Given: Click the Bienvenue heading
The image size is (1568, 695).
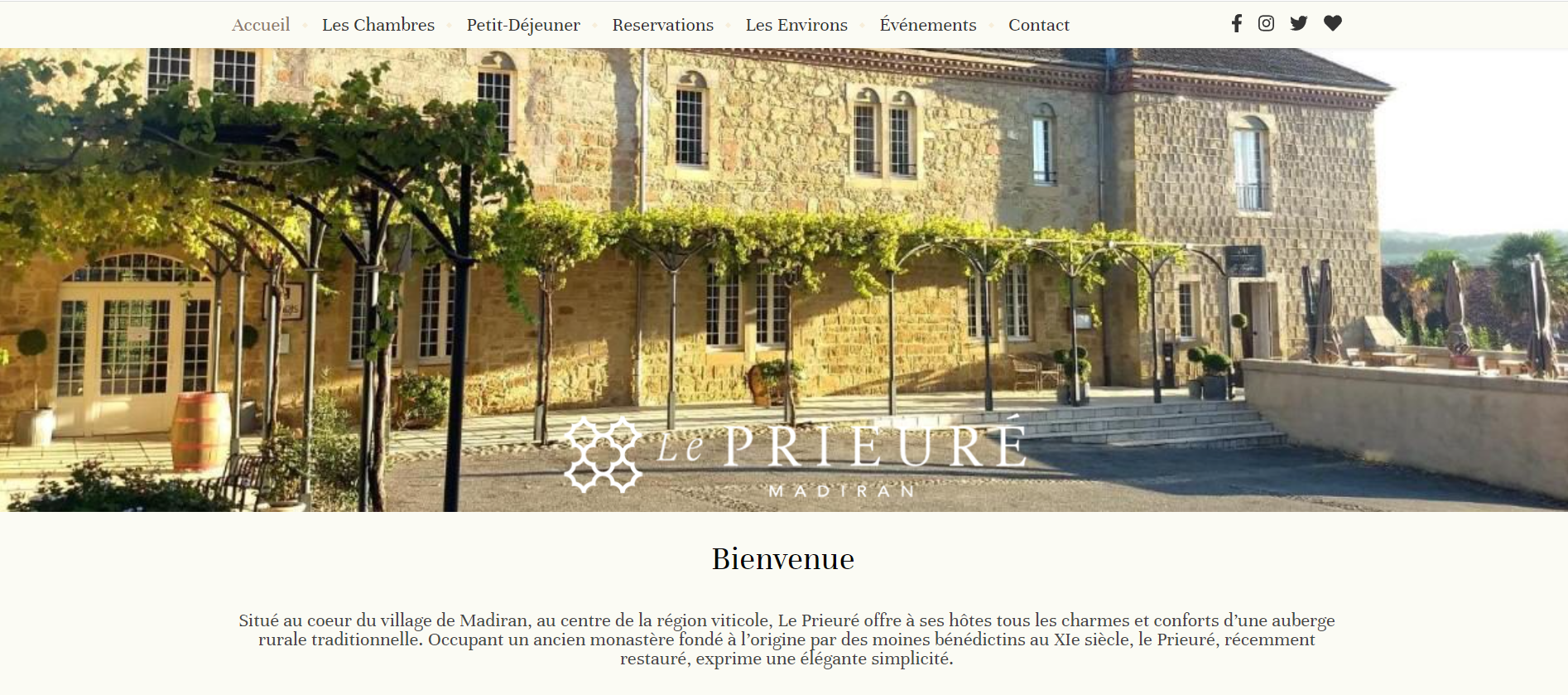Looking at the screenshot, I should pyautogui.click(x=783, y=559).
